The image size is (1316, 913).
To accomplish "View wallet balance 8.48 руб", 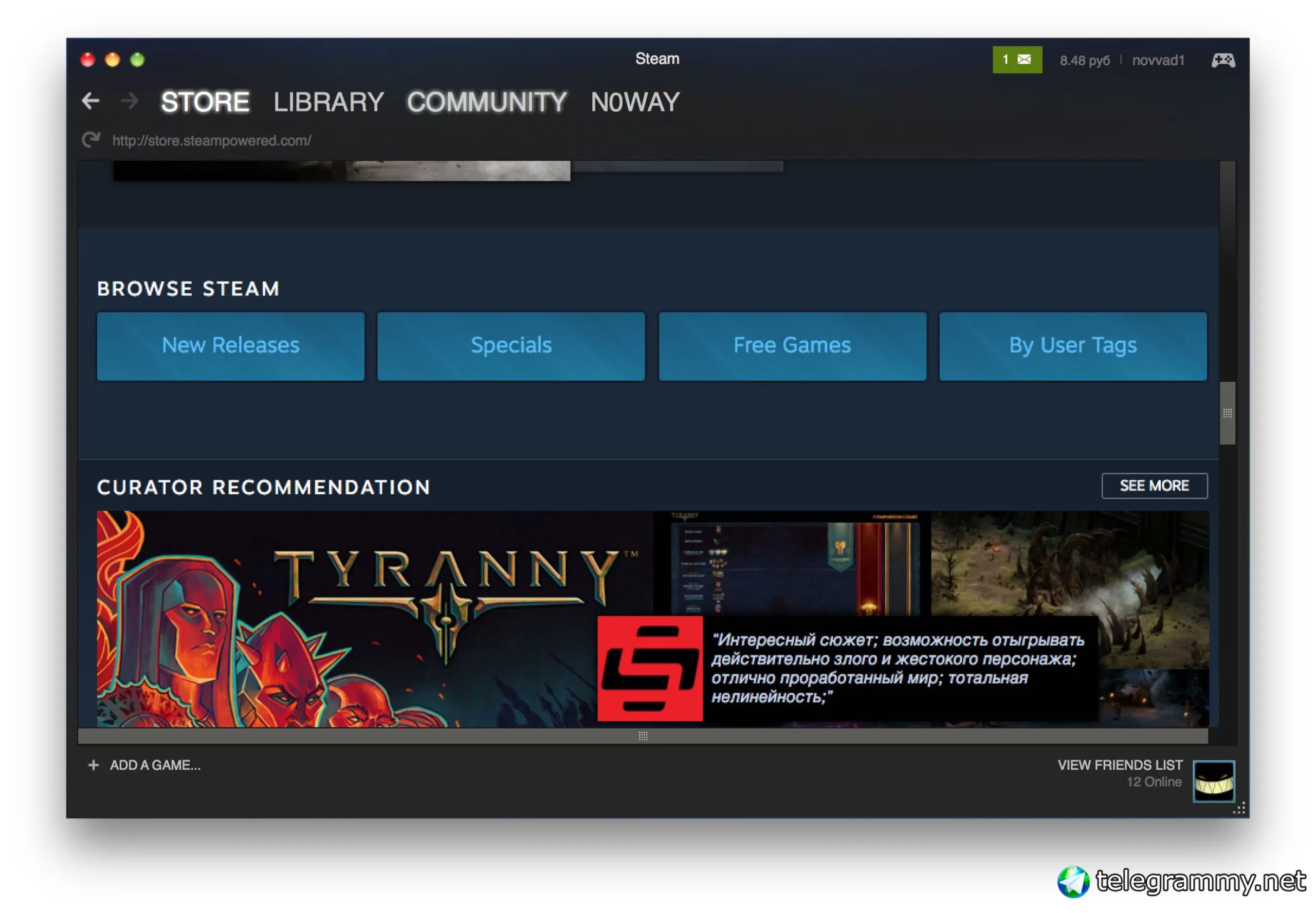I will 1084,60.
